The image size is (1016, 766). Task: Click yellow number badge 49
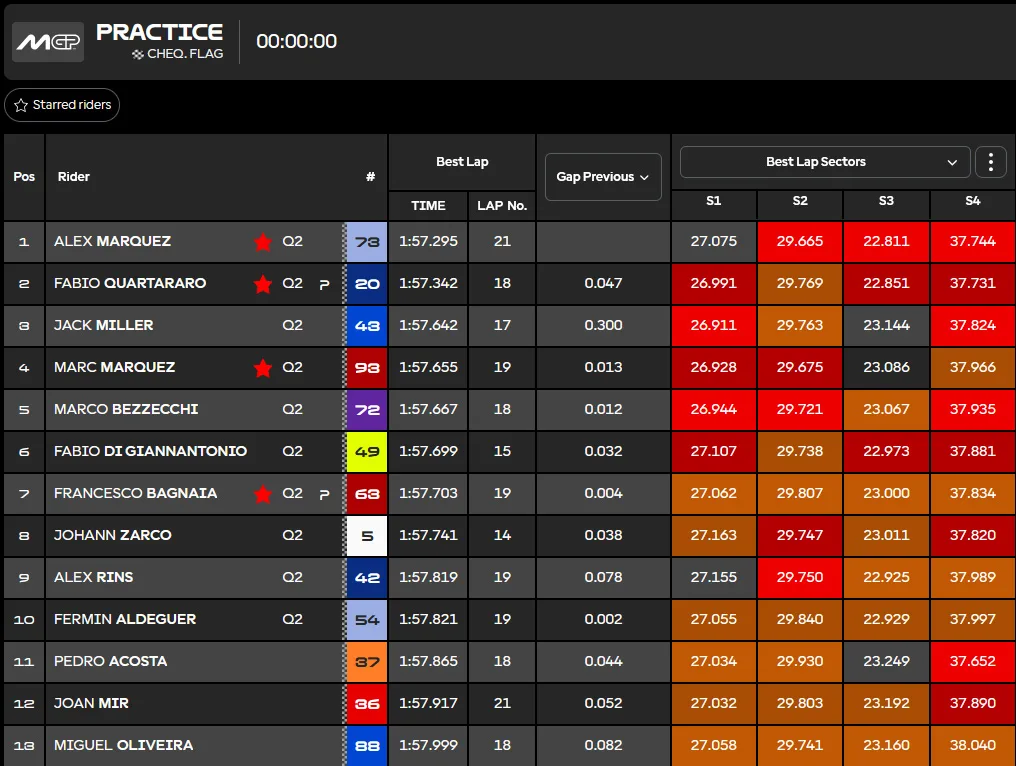click(x=367, y=452)
